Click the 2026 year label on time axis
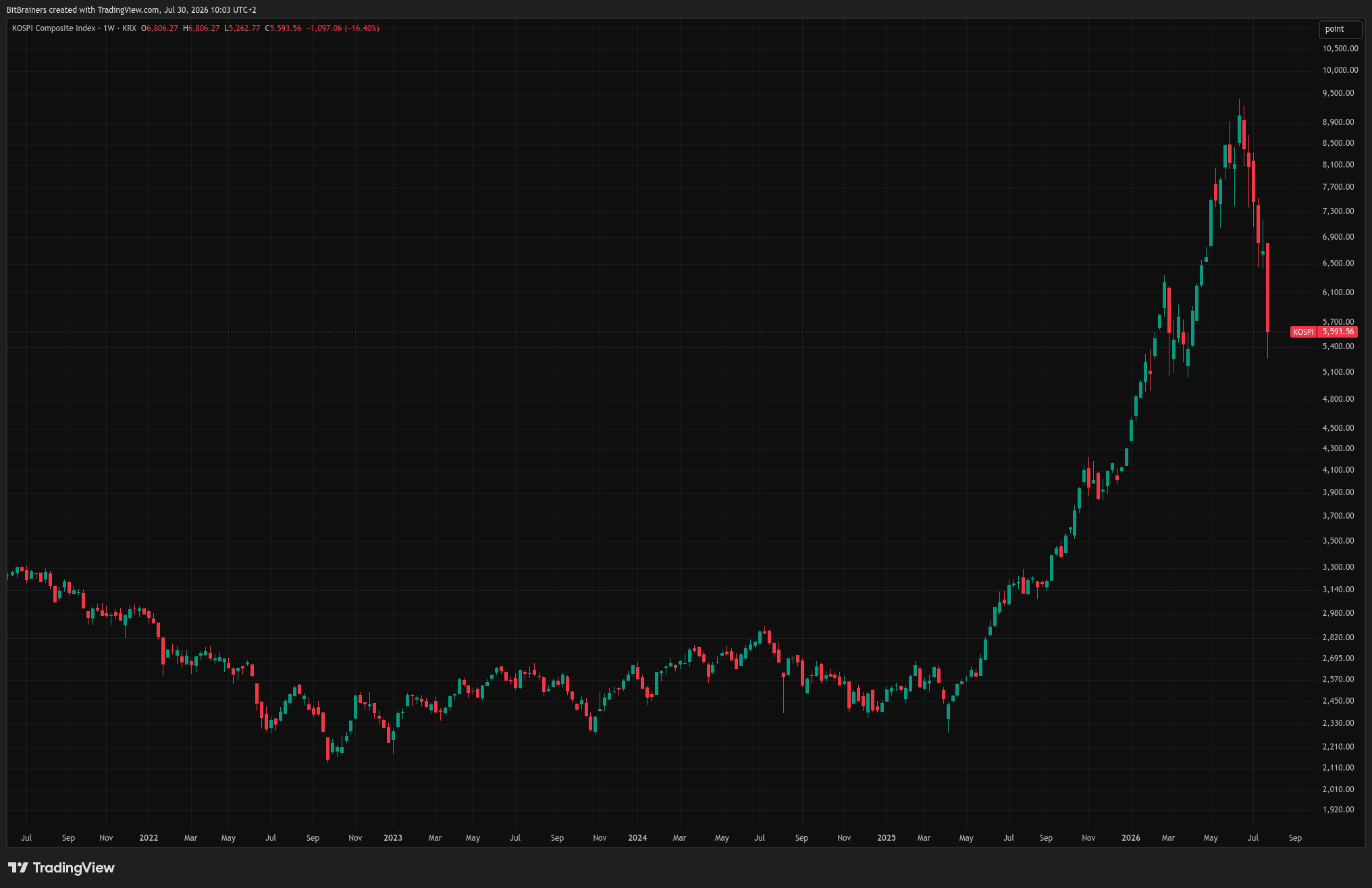Image resolution: width=1372 pixels, height=888 pixels. 1131,838
